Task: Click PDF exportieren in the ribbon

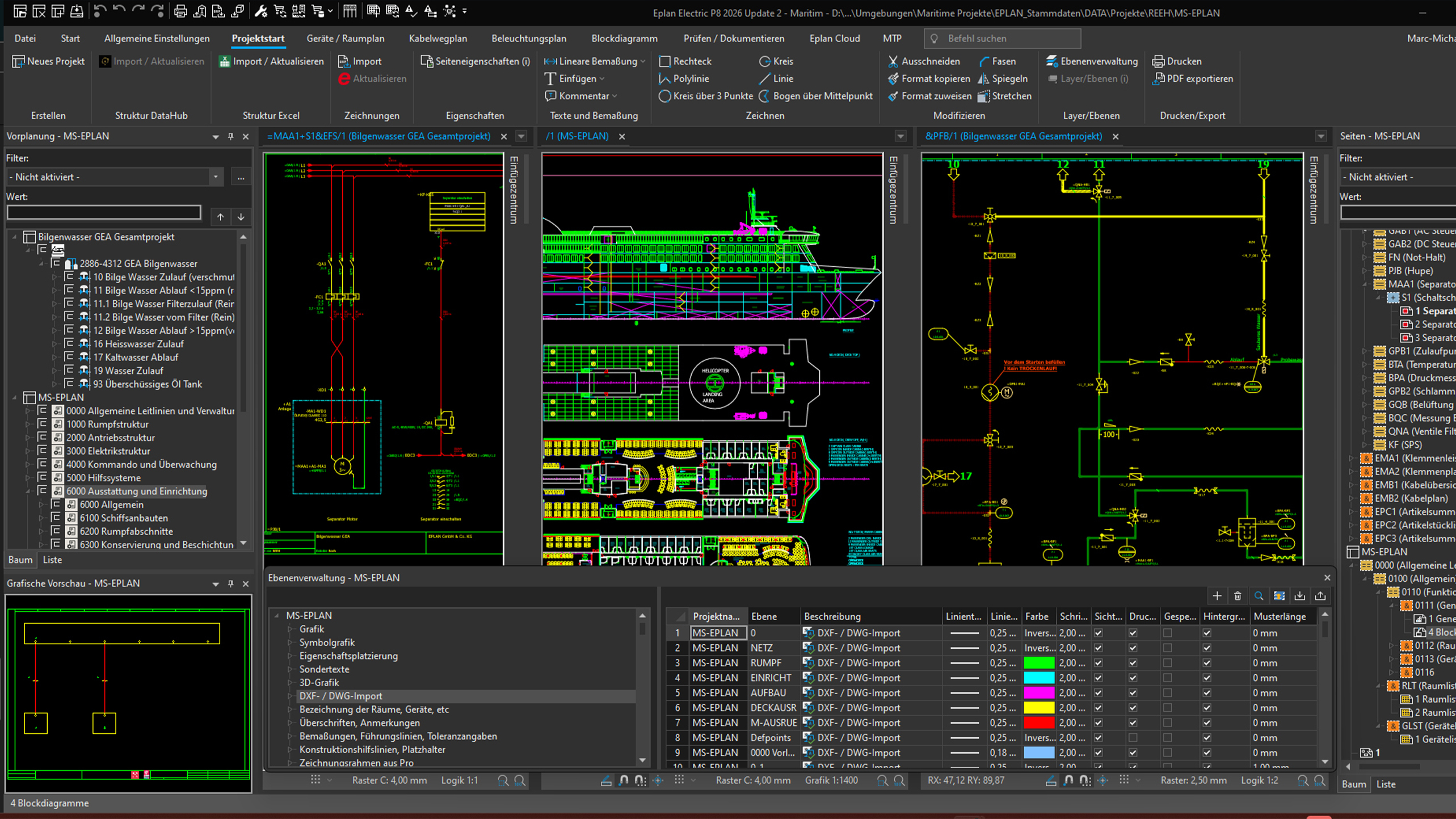Action: point(1193,79)
